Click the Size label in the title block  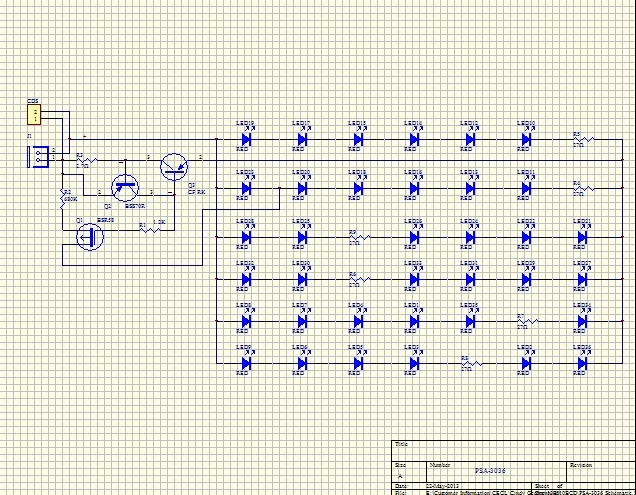tap(400, 465)
